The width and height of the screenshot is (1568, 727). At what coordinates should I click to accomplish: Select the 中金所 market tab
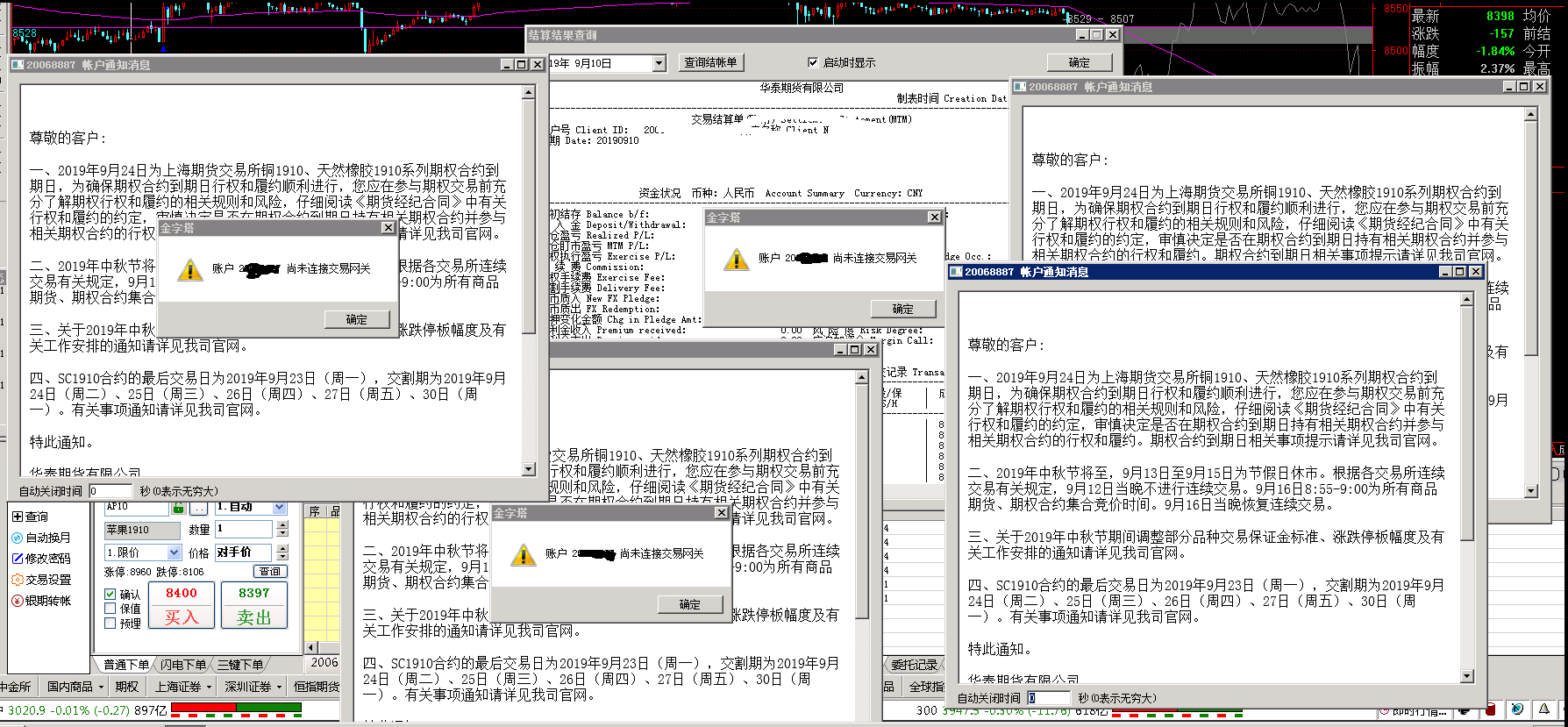click(x=16, y=687)
